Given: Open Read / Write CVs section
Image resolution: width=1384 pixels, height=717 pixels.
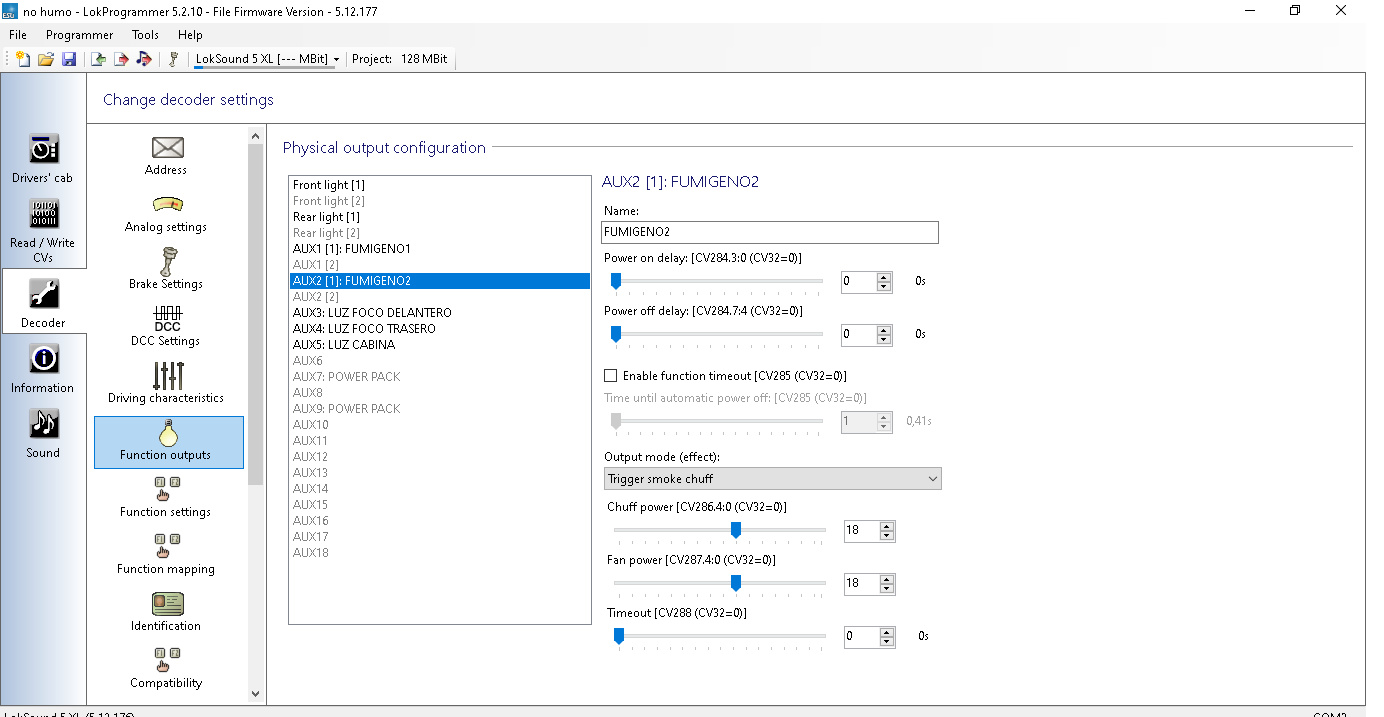Looking at the screenshot, I should (43, 230).
